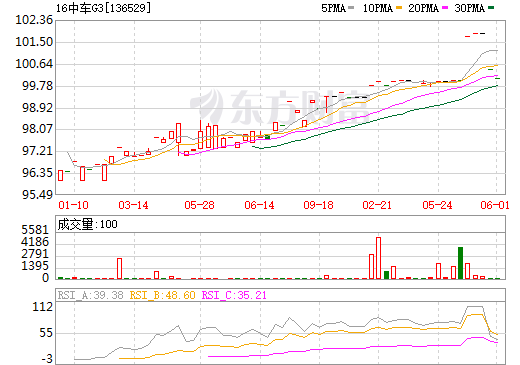Click the 06-01 date axis label

click(495, 205)
